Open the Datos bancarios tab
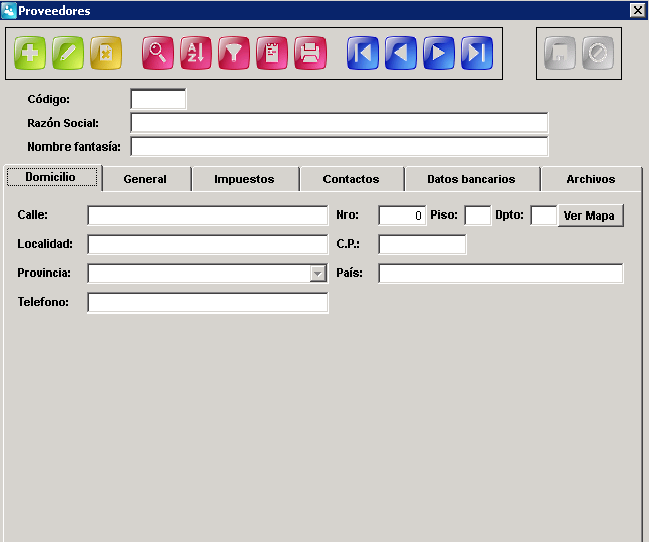The image size is (649, 542). click(x=471, y=179)
